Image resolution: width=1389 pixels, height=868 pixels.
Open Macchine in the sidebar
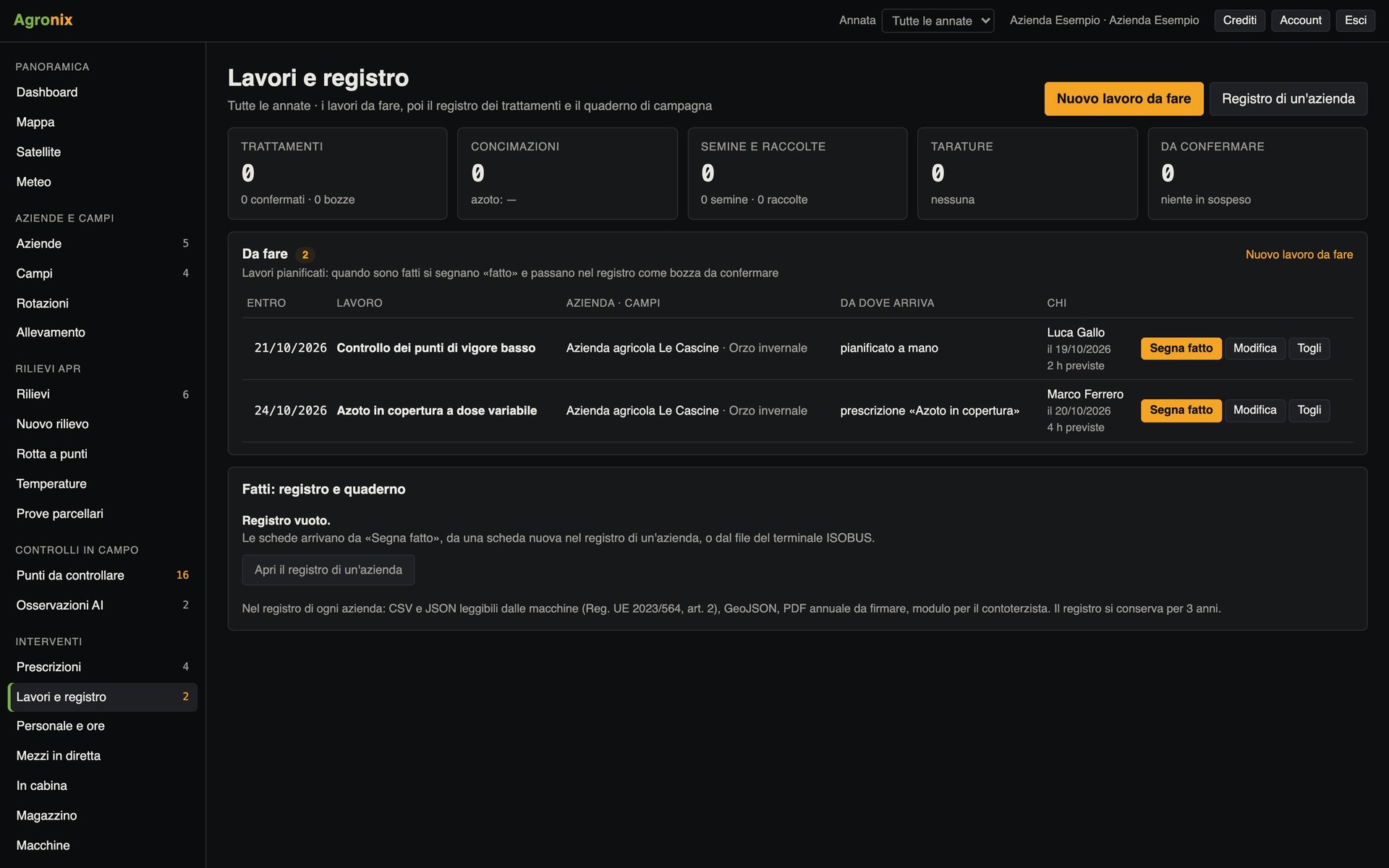tap(103, 846)
